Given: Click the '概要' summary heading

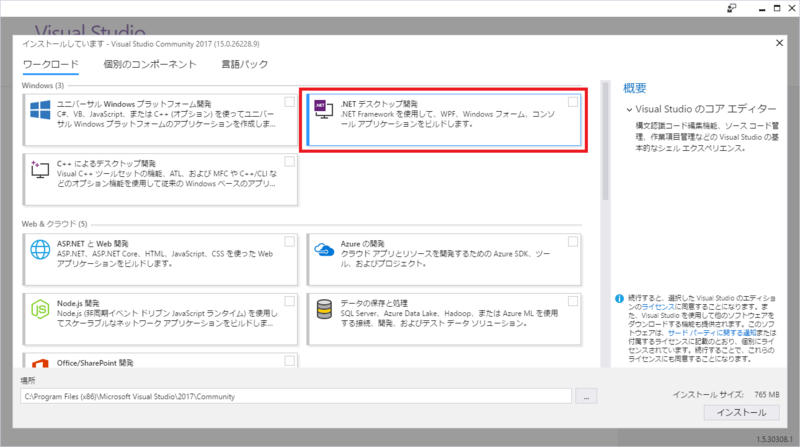Looking at the screenshot, I should 635,88.
